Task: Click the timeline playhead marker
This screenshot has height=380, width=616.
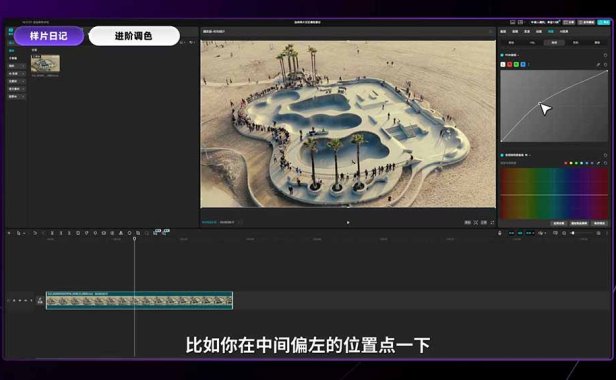Action: (x=134, y=239)
